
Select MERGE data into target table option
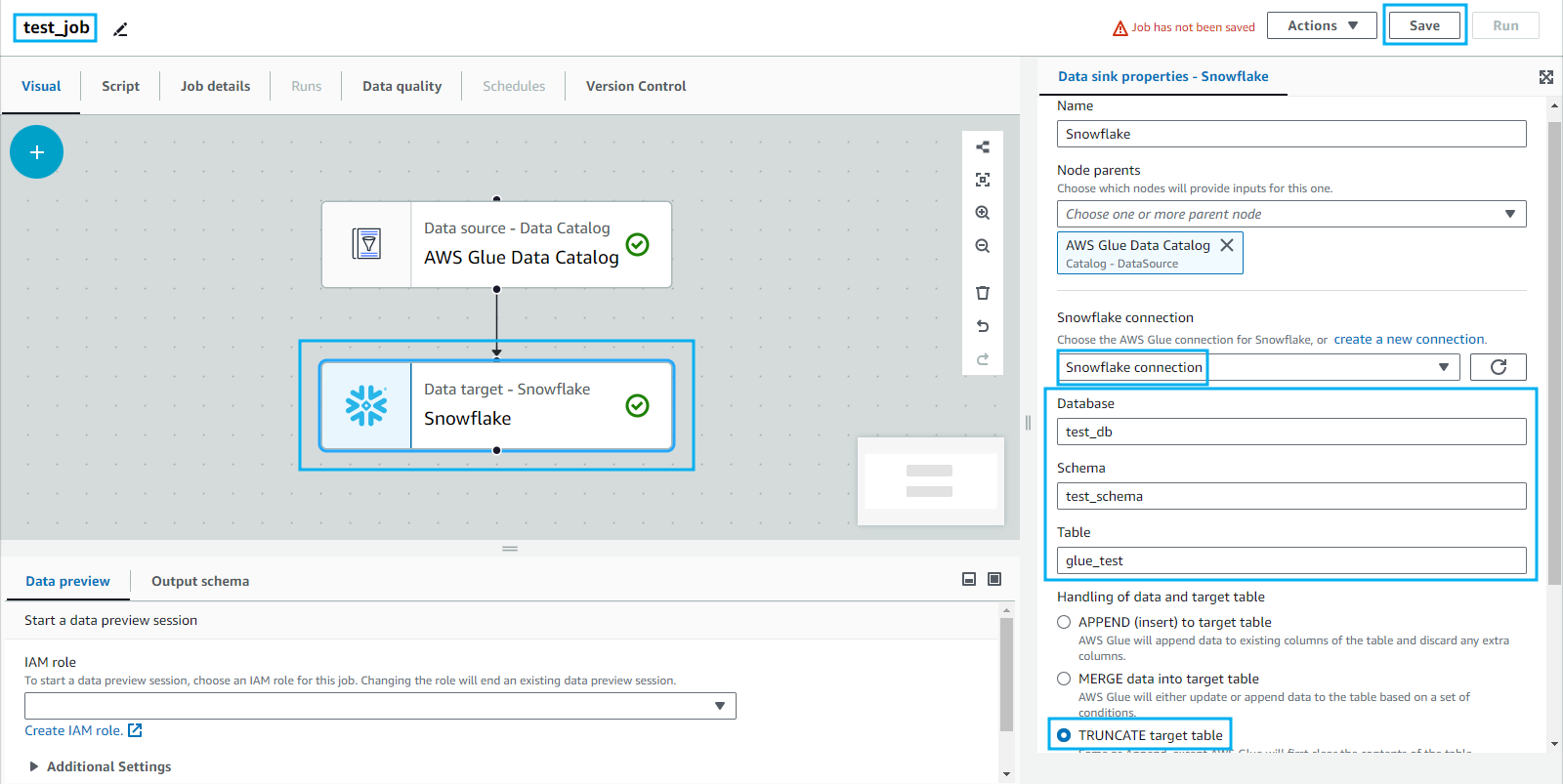1064,679
